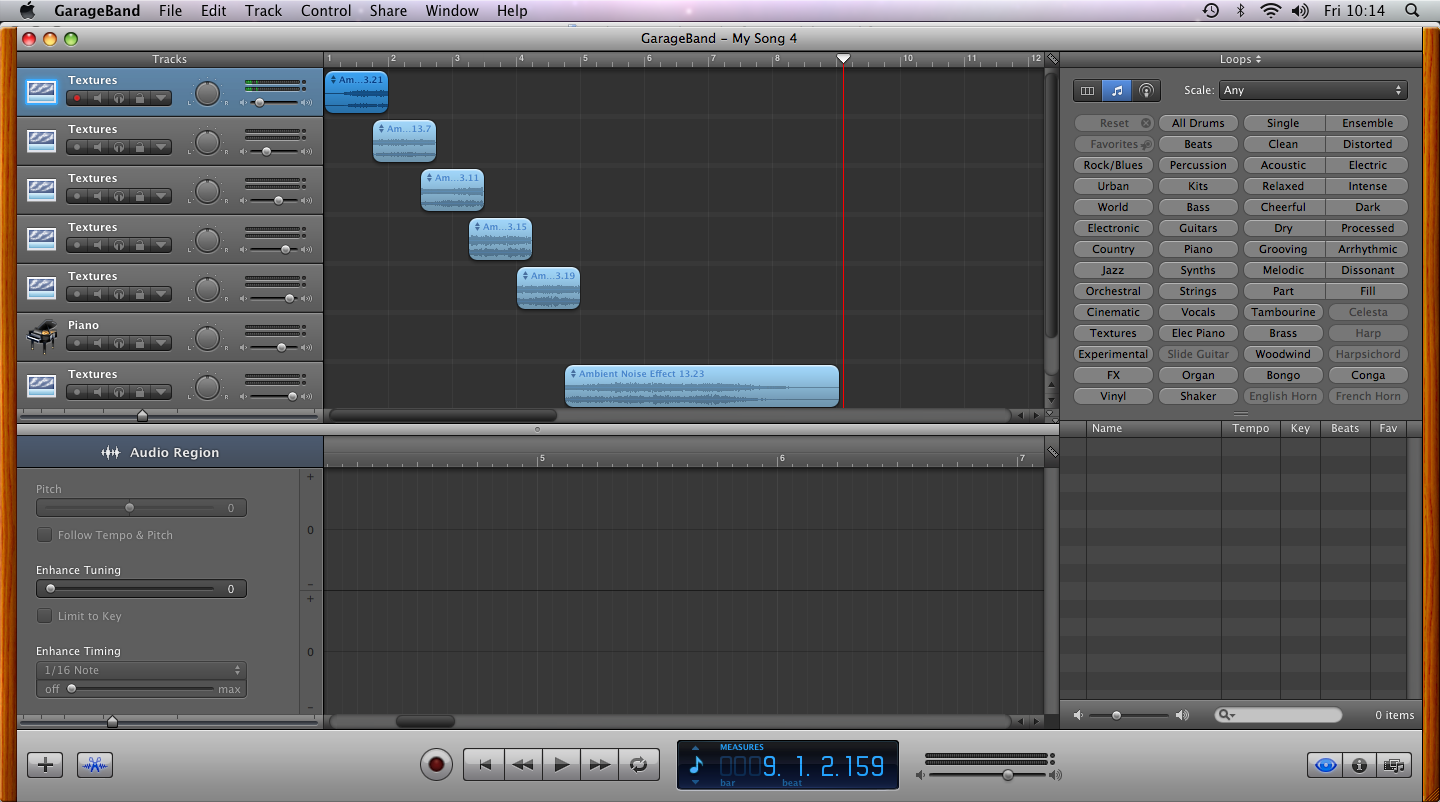This screenshot has width=1440, height=802.
Task: Expand automation on the selected Textures track
Action: (x=160, y=98)
